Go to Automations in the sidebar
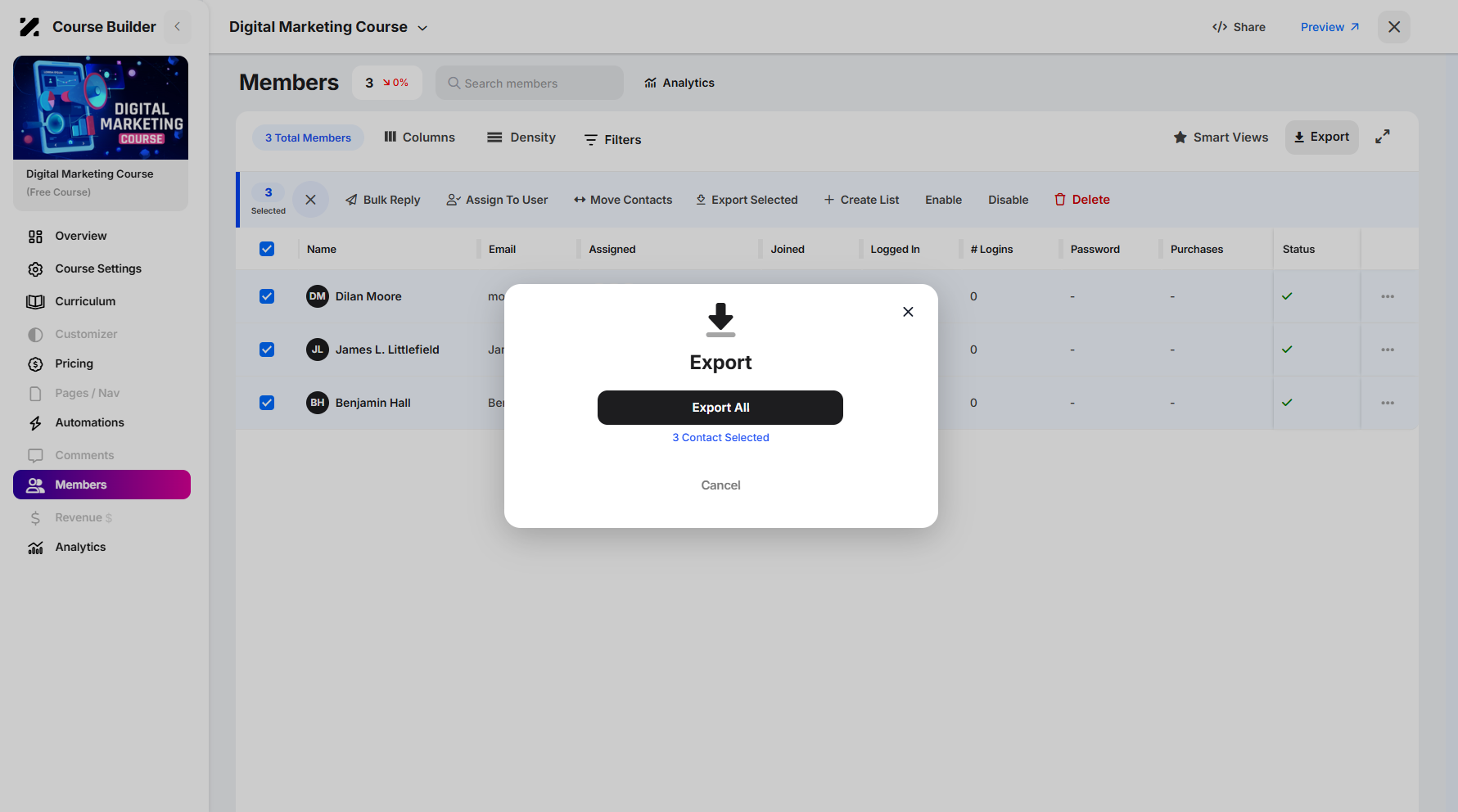Viewport: 1458px width, 812px height. click(x=89, y=422)
